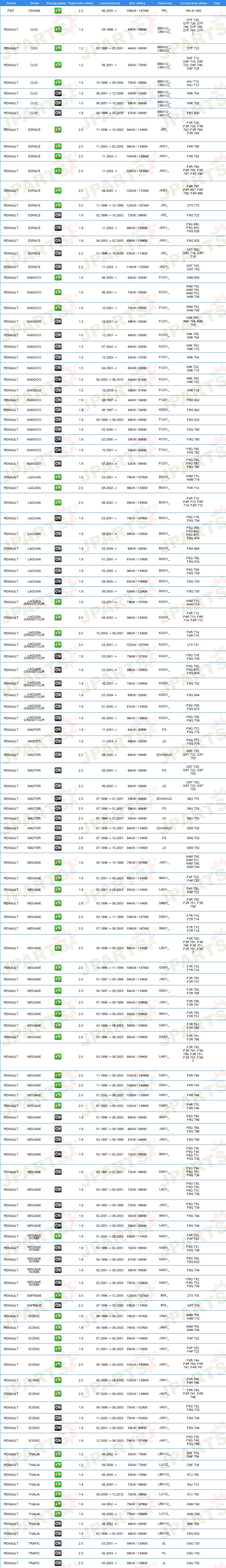The image size is (226, 1568).
Task: Click the petrol icon for LAGUNA GRANDTOUR 3.0
Action: point(58,644)
